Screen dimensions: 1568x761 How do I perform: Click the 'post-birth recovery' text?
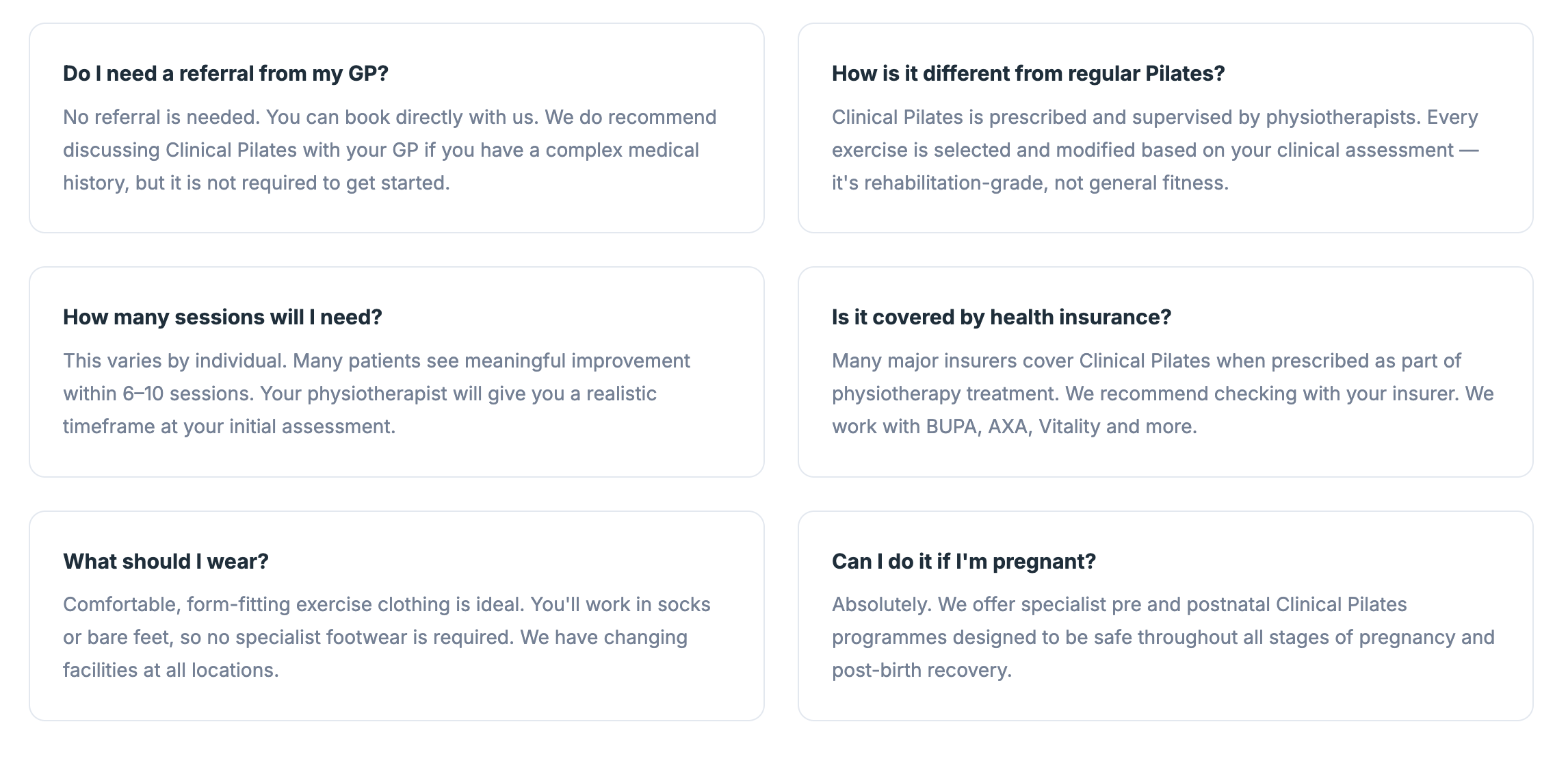920,670
